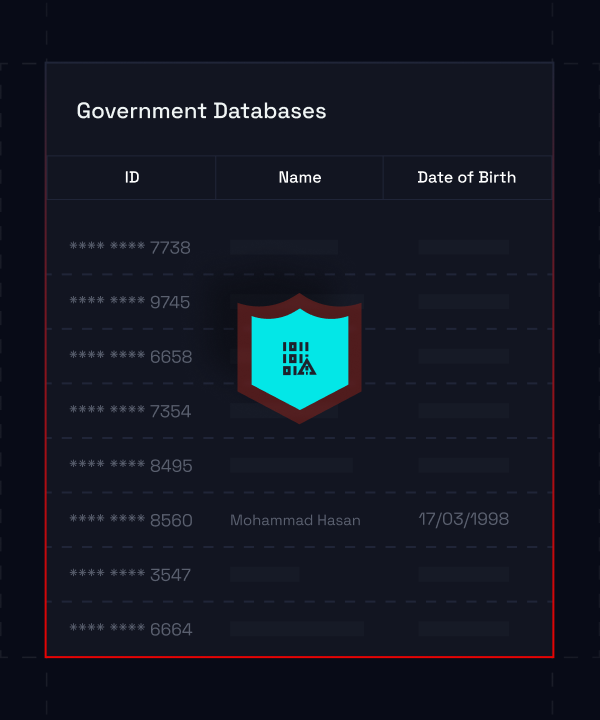
Task: Click the cyan shield data-warning icon
Action: pos(299,359)
